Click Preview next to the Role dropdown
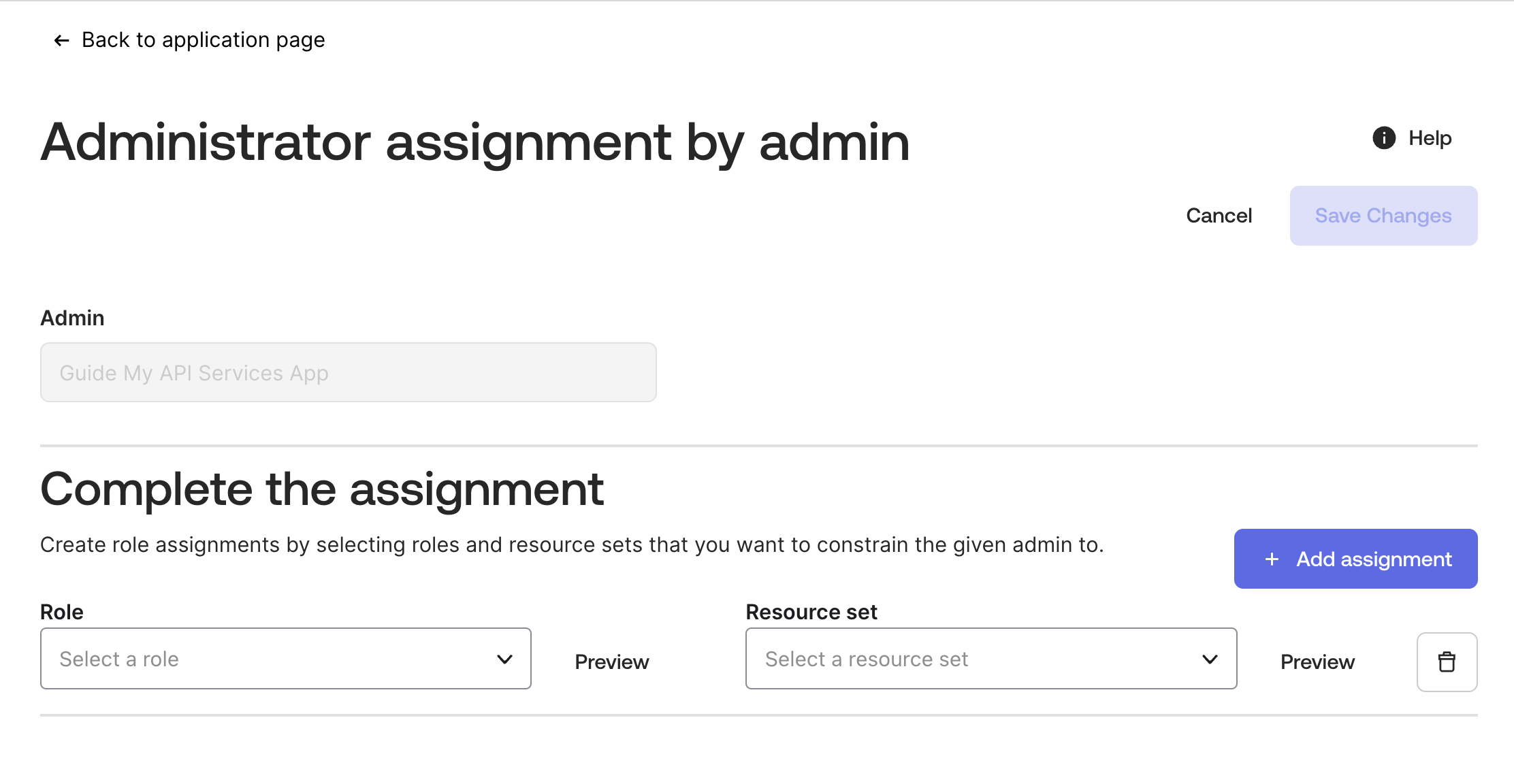The image size is (1514, 784). point(611,661)
